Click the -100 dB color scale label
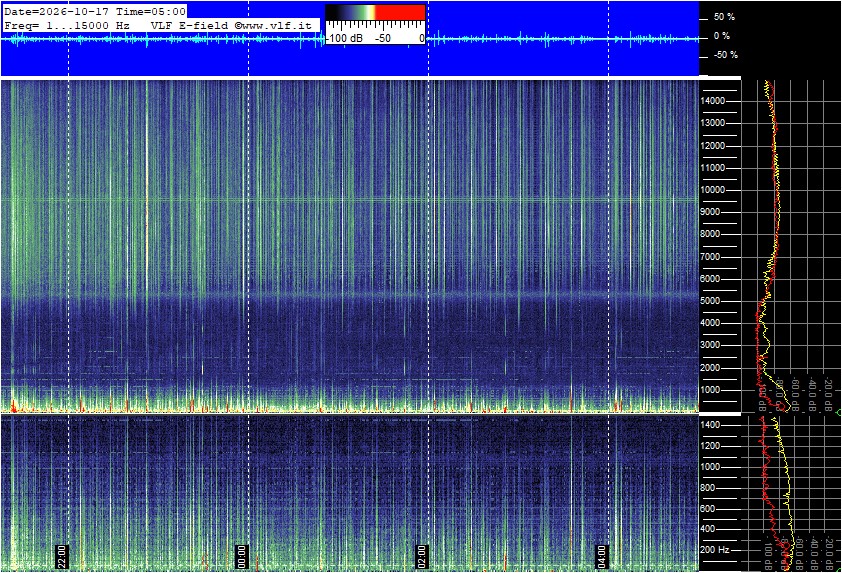842x573 pixels. point(345,38)
